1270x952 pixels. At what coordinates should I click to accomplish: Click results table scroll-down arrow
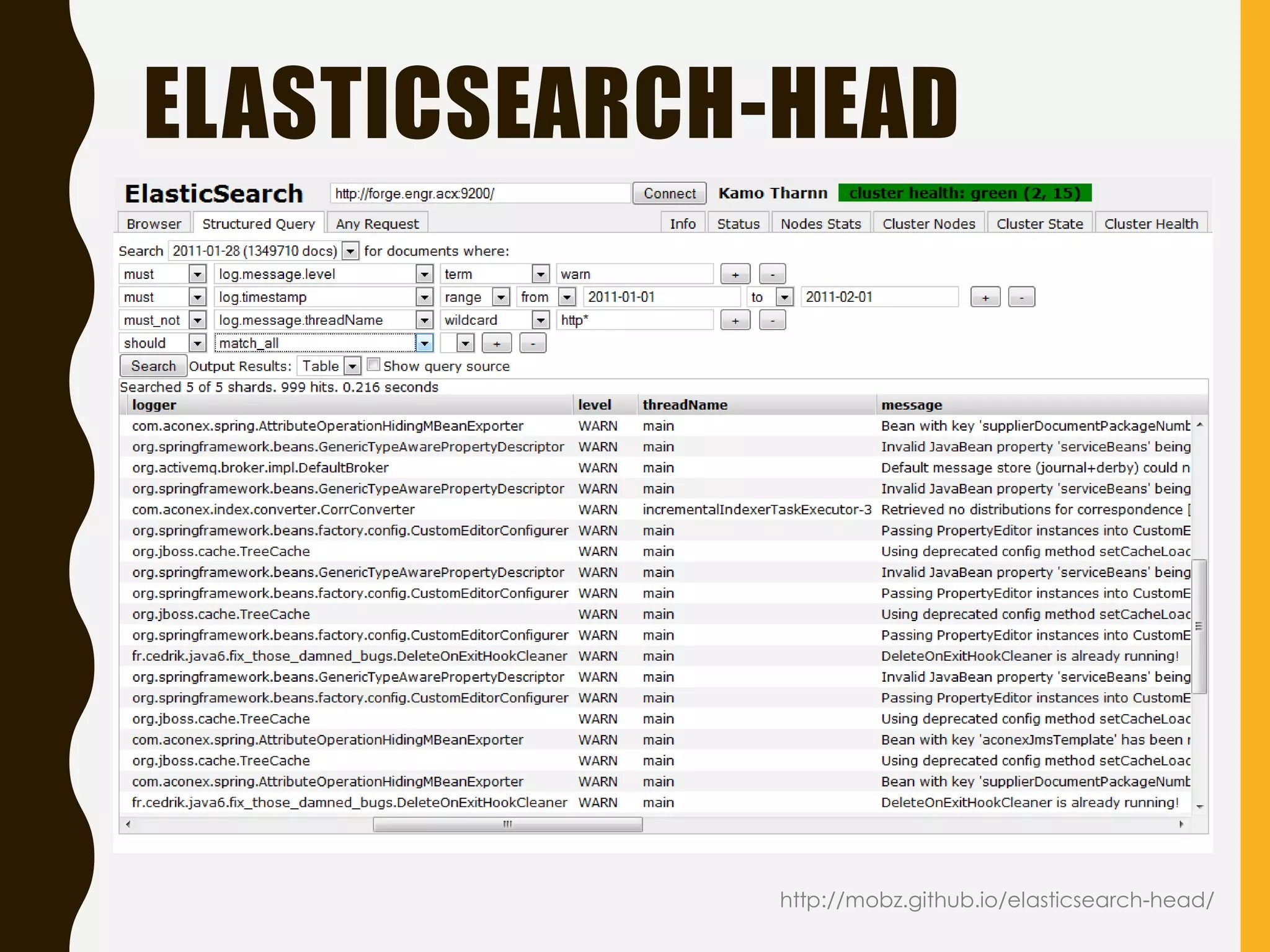tap(1200, 806)
